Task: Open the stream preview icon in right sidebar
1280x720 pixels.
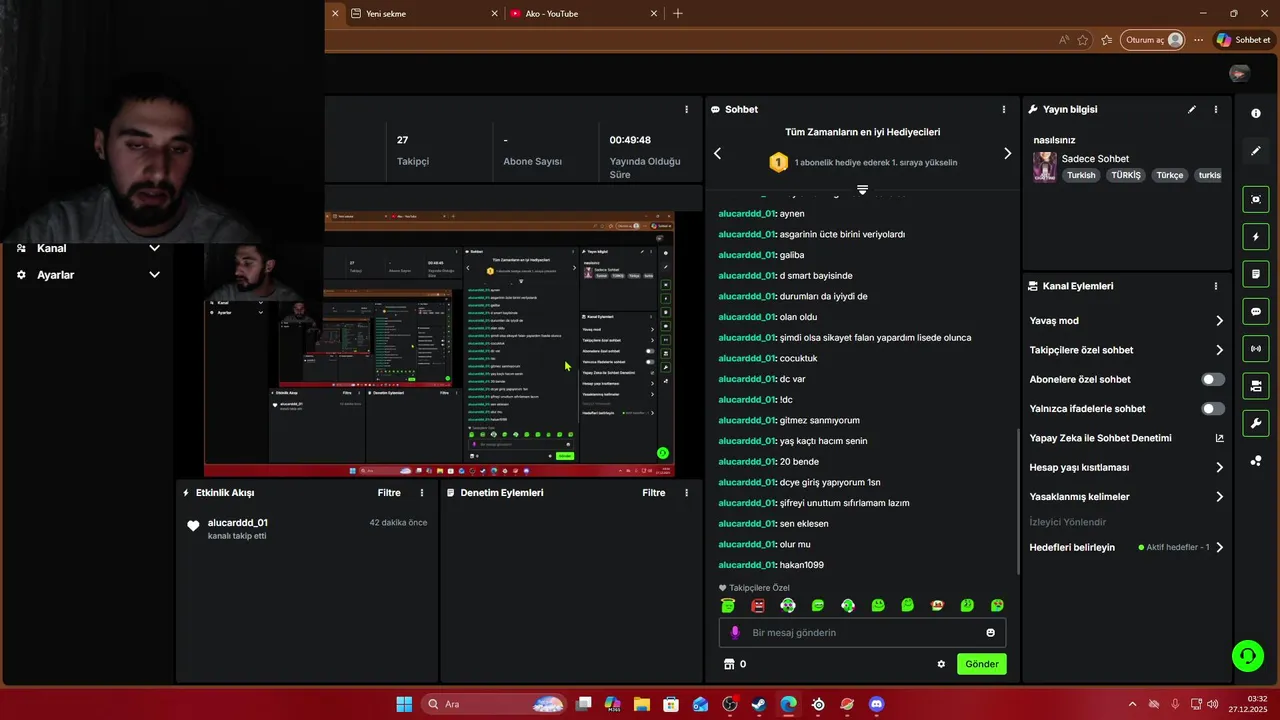Action: (1256, 199)
